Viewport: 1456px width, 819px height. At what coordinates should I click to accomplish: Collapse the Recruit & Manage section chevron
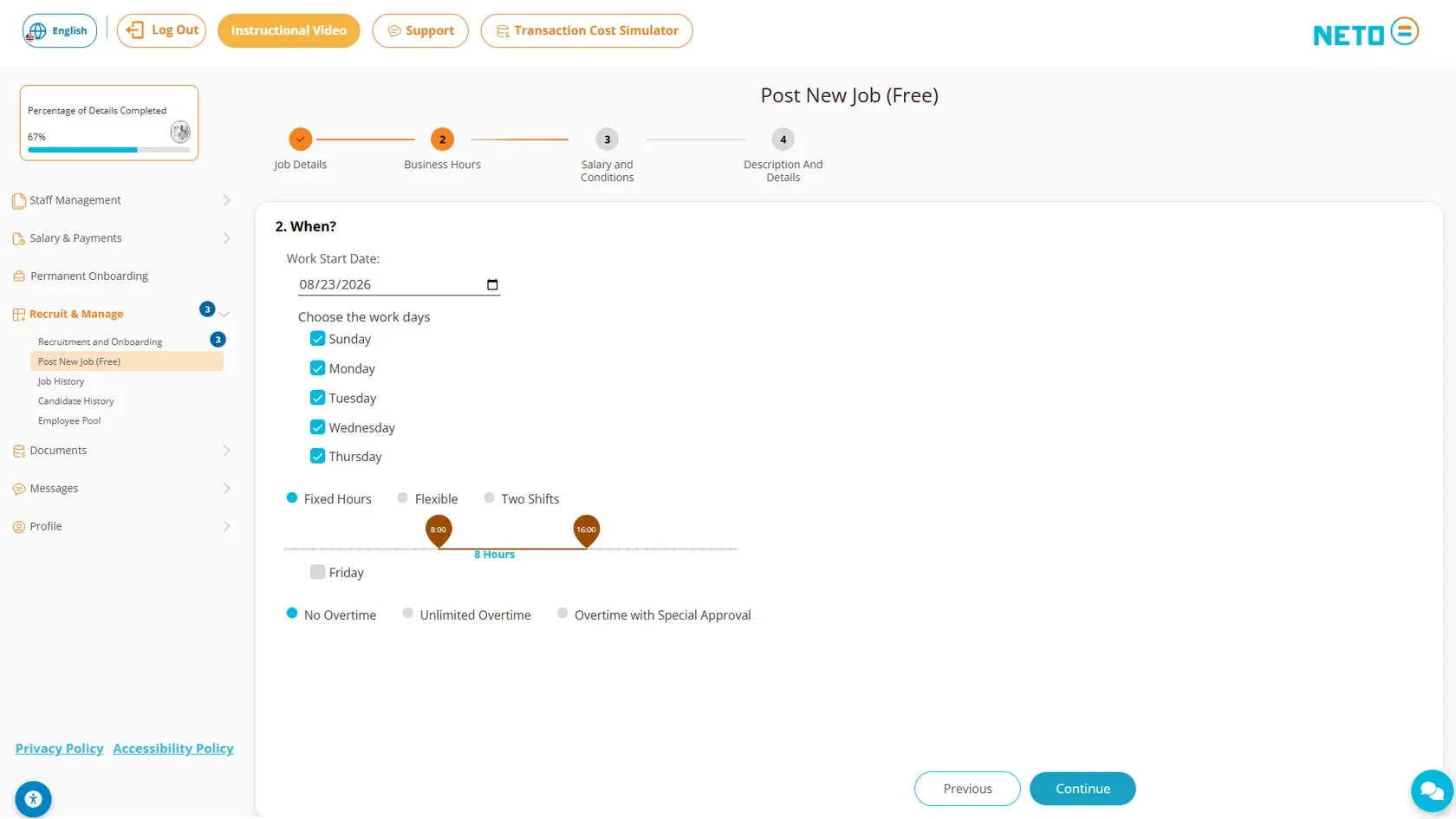224,315
